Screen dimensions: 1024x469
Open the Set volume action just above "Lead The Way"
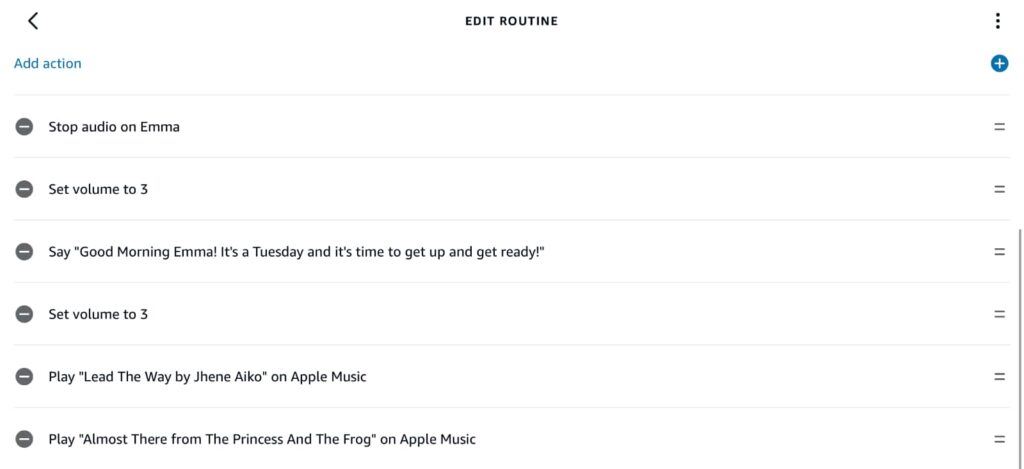(98, 314)
